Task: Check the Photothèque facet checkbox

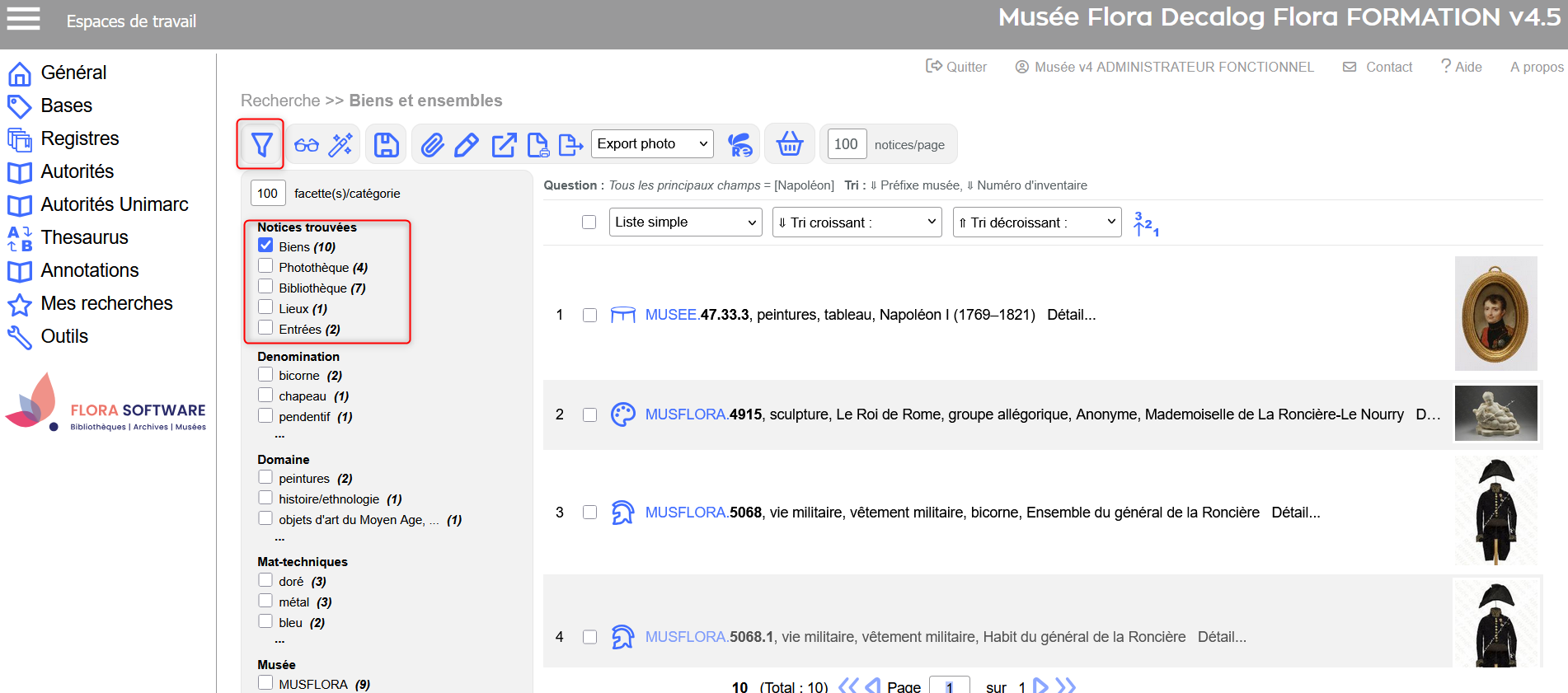Action: click(x=265, y=266)
